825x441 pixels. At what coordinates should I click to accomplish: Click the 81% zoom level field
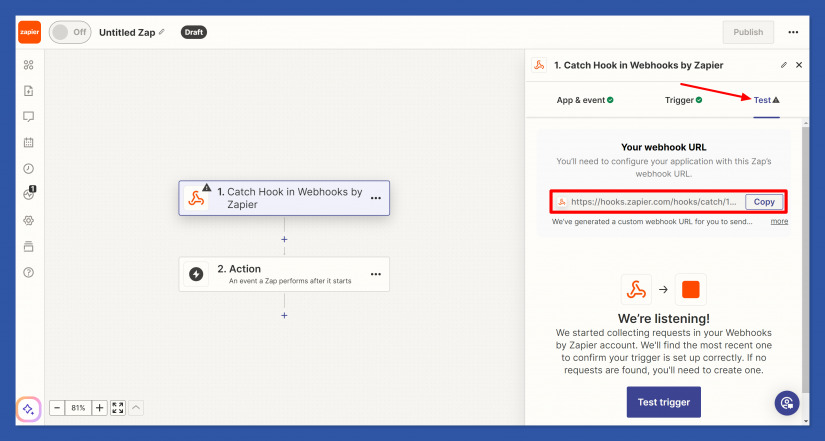click(78, 408)
